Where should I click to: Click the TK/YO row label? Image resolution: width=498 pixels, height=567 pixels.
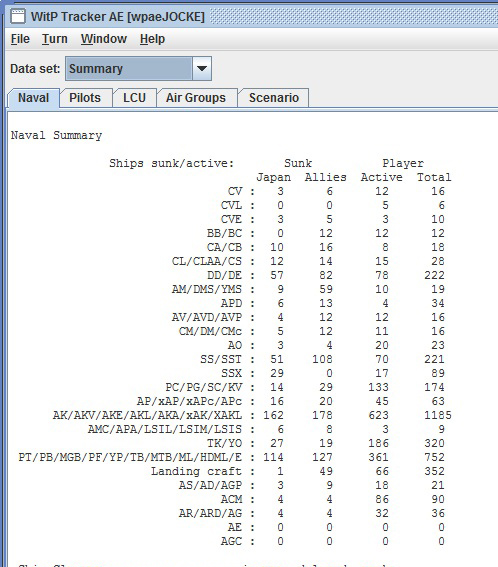click(x=224, y=443)
